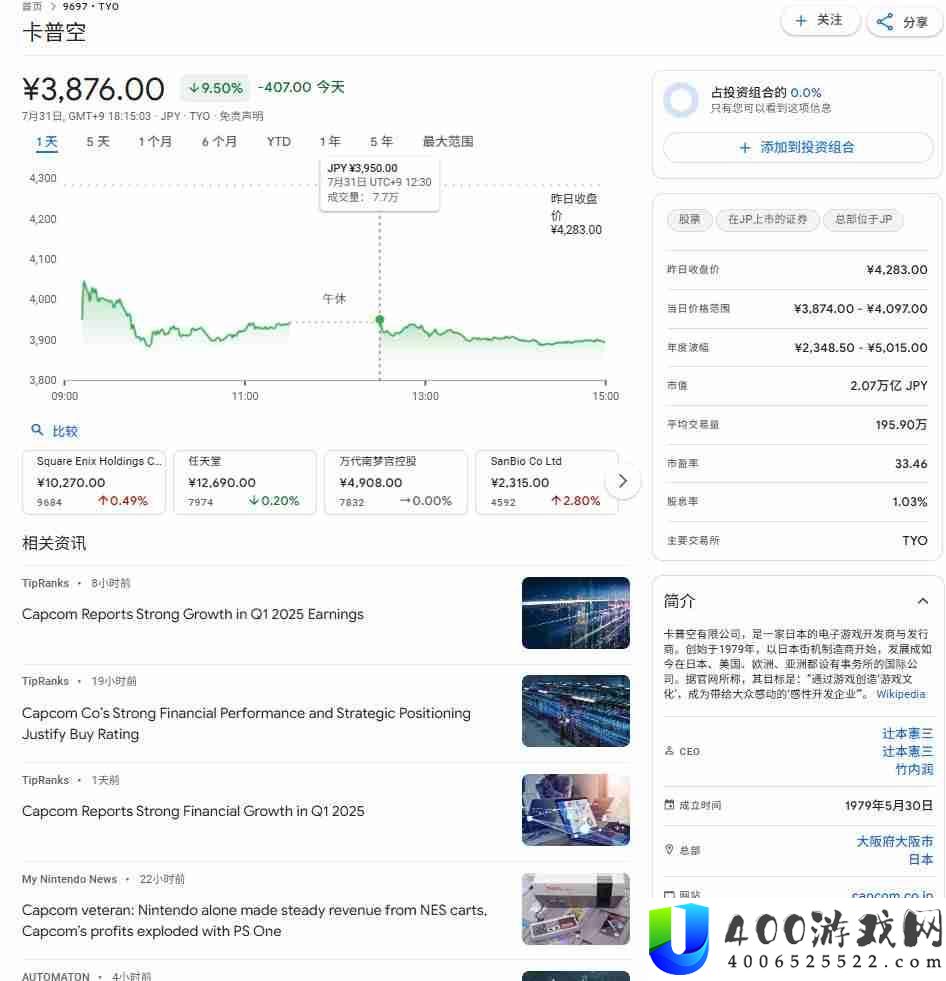Click the 股票 category chip

pos(689,220)
